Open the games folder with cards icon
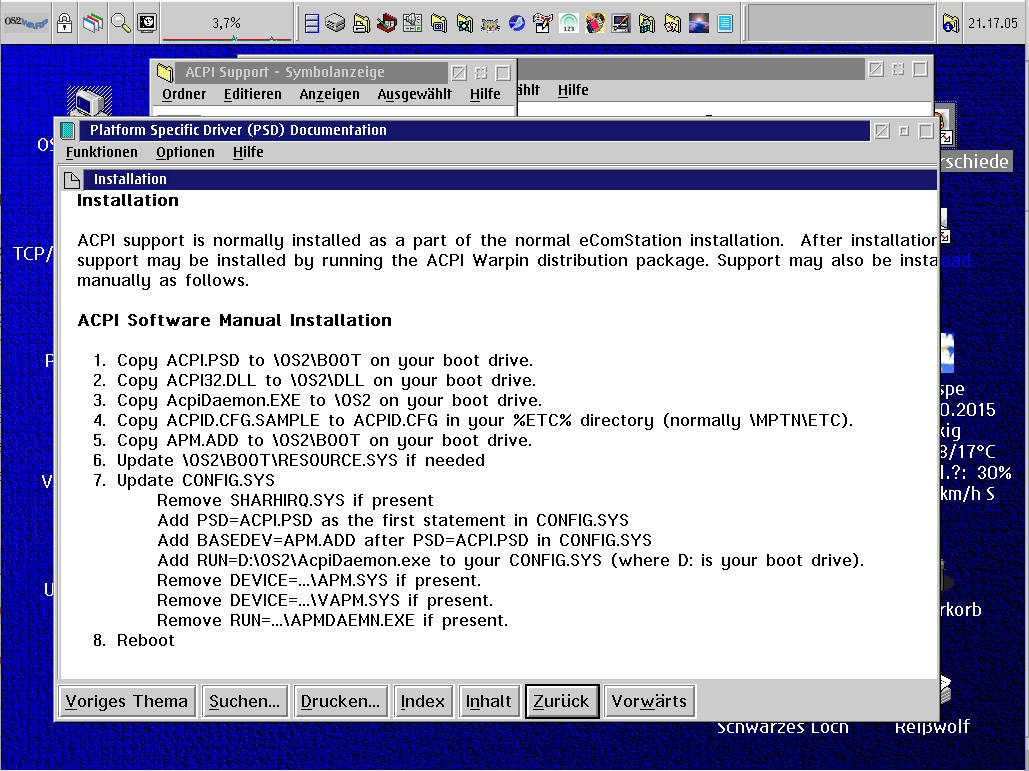1029x771 pixels. [x=673, y=24]
